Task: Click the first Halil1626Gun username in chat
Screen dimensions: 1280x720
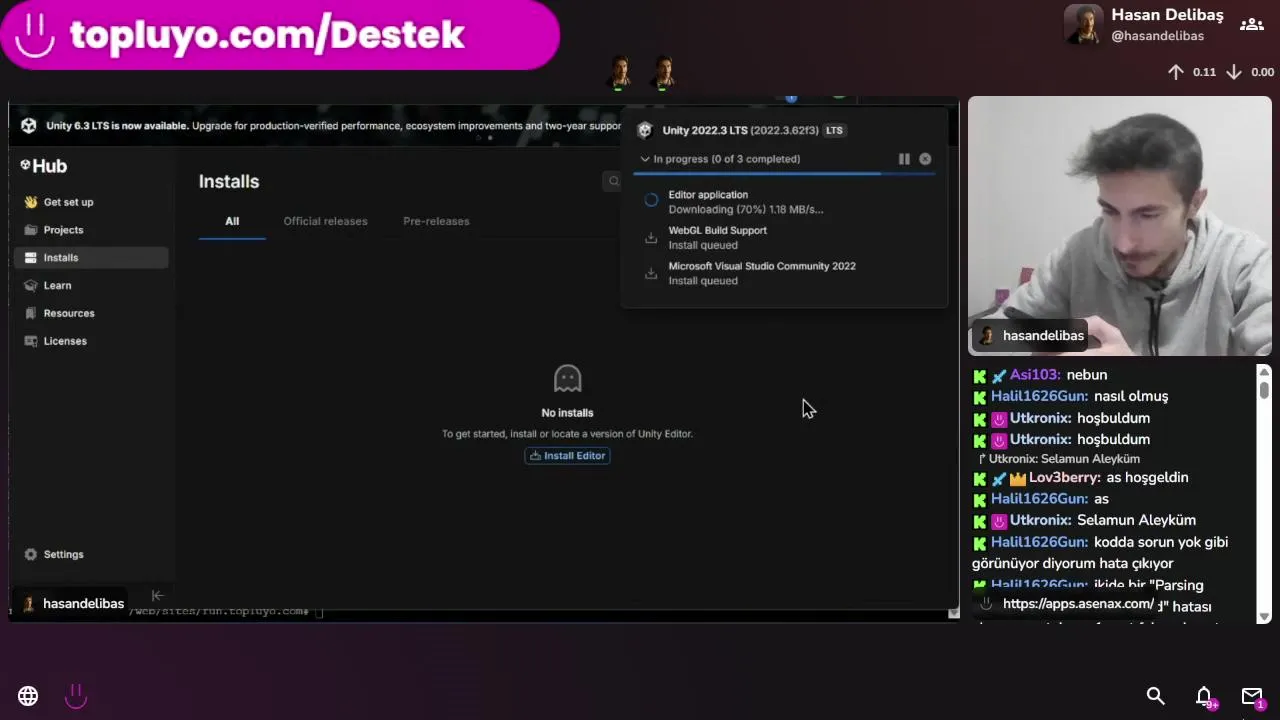Action: pos(1039,396)
